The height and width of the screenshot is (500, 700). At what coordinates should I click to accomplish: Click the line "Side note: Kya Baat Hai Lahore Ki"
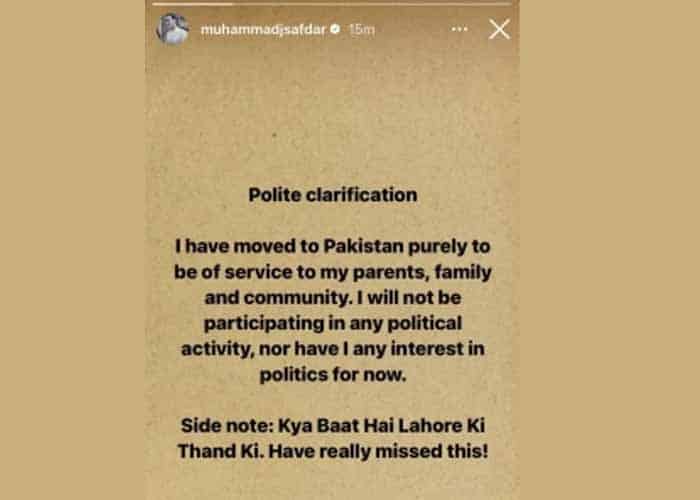332,428
